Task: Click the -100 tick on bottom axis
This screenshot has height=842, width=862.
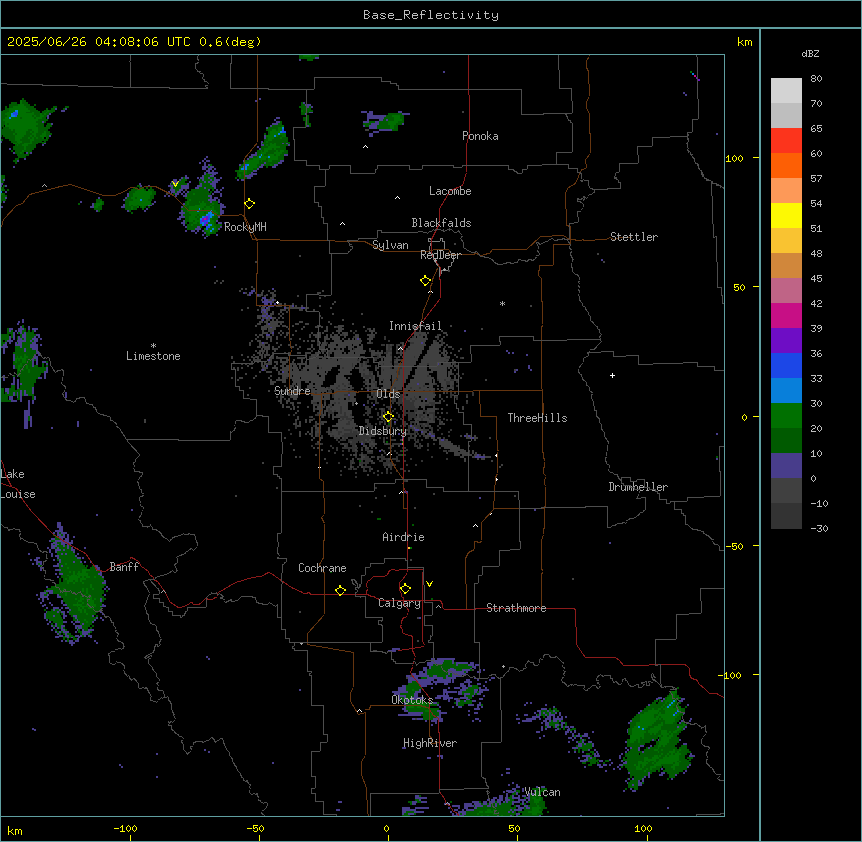Action: (x=125, y=829)
